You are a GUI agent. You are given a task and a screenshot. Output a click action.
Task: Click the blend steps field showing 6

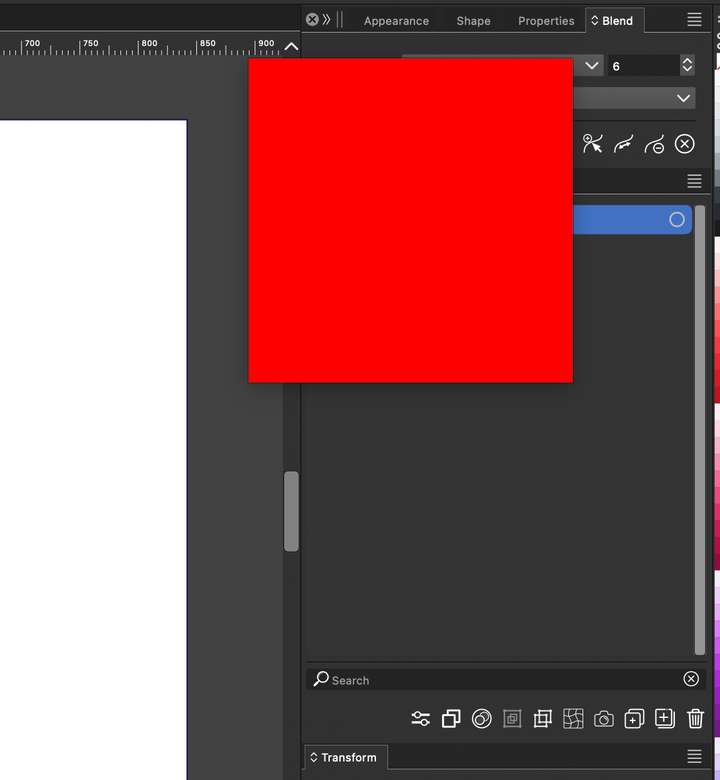[x=643, y=66]
